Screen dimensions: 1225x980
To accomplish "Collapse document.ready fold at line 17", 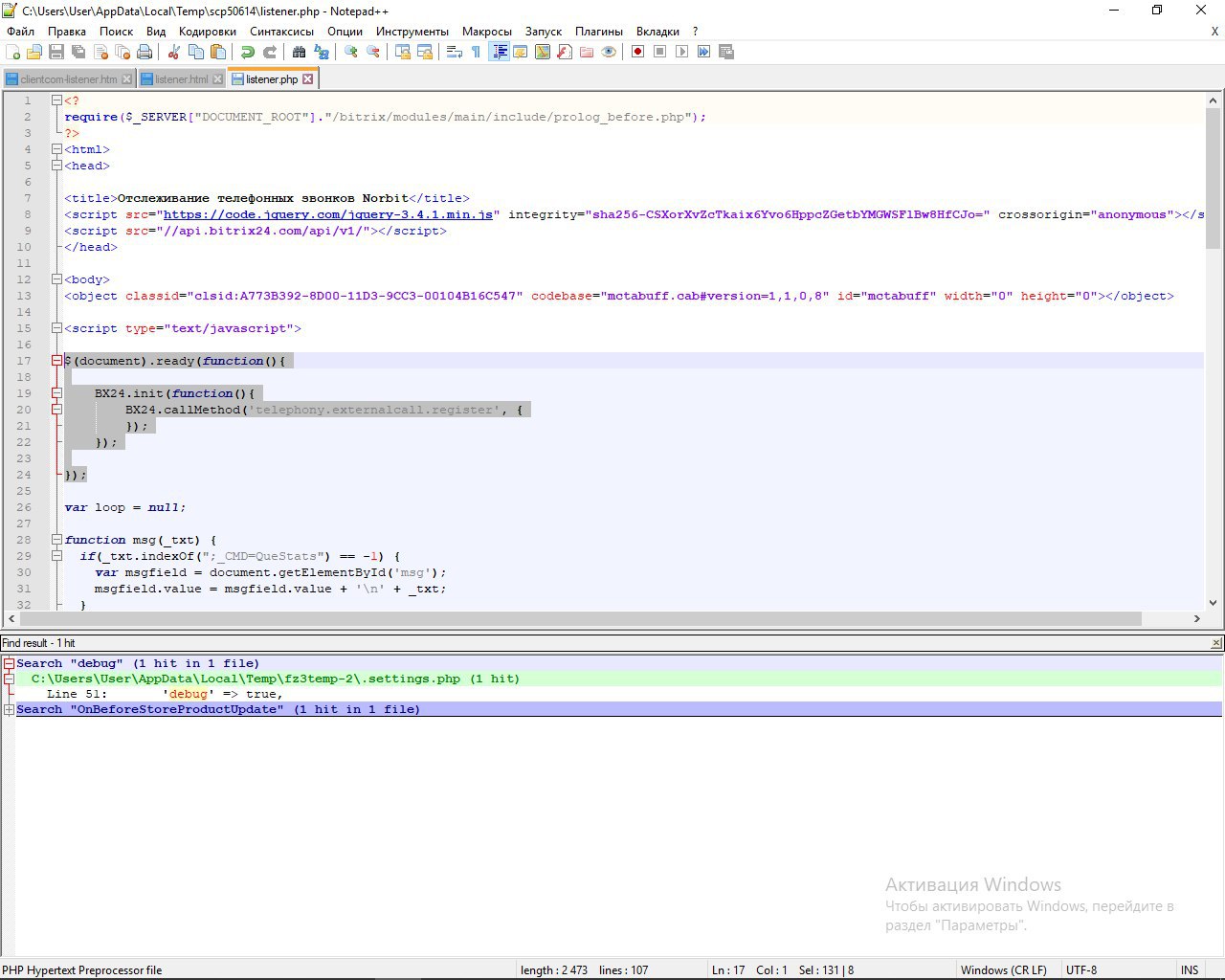I will pos(56,361).
